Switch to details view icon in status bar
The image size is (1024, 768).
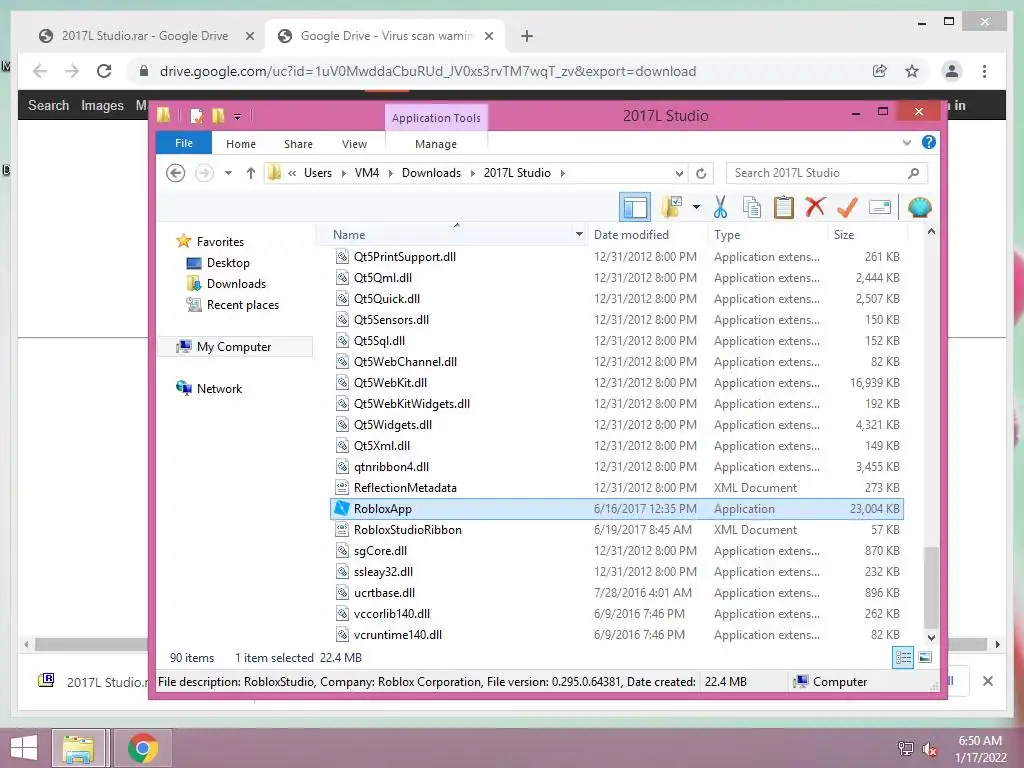tap(903, 658)
